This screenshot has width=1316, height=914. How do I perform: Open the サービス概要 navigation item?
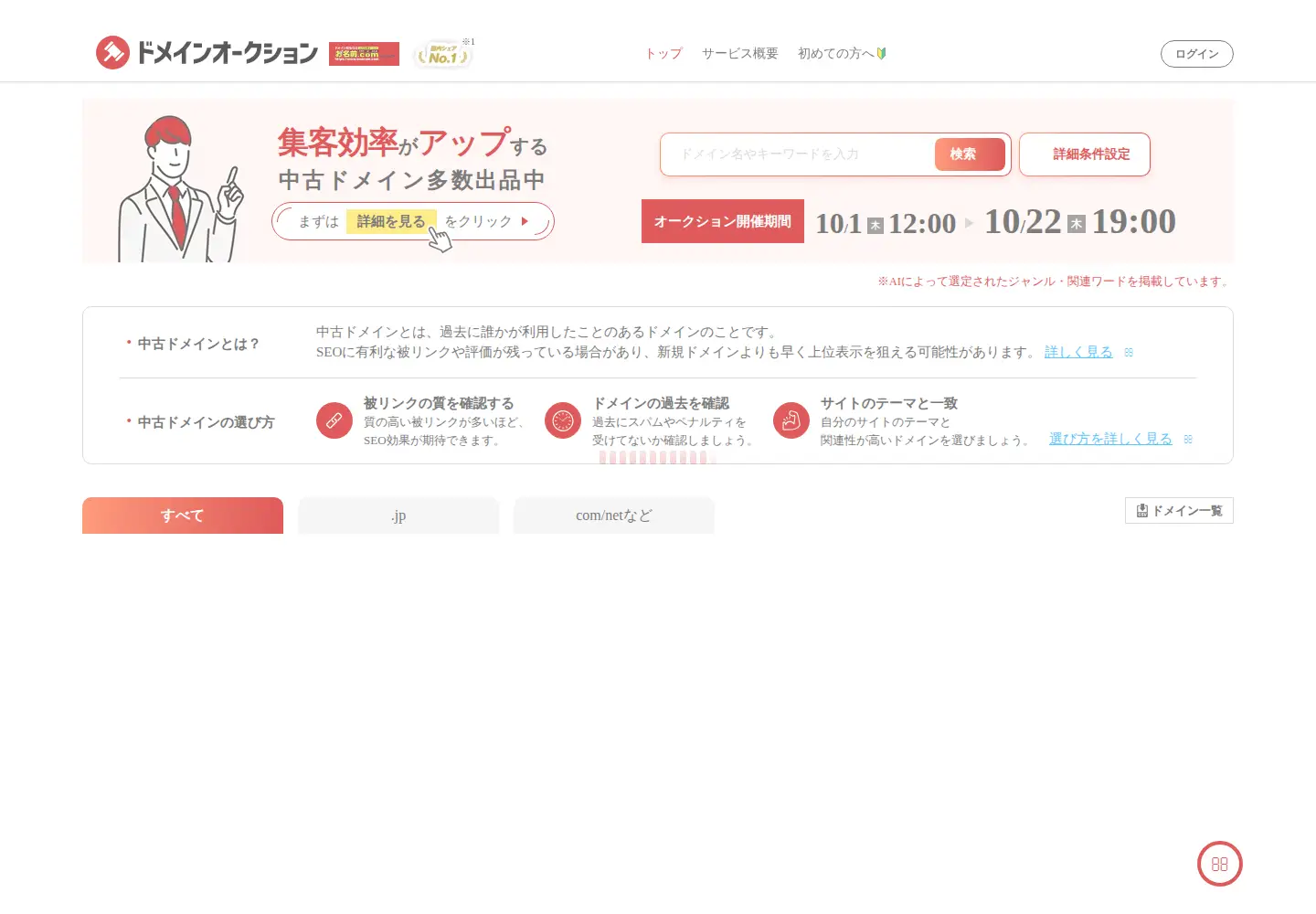coord(740,54)
